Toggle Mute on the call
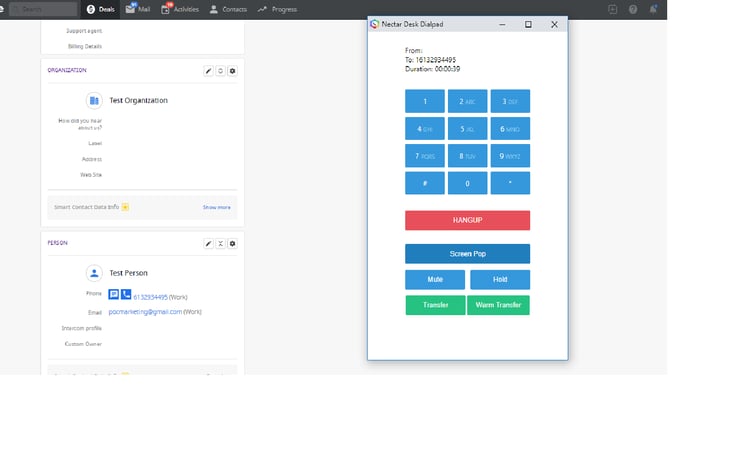 [435, 279]
